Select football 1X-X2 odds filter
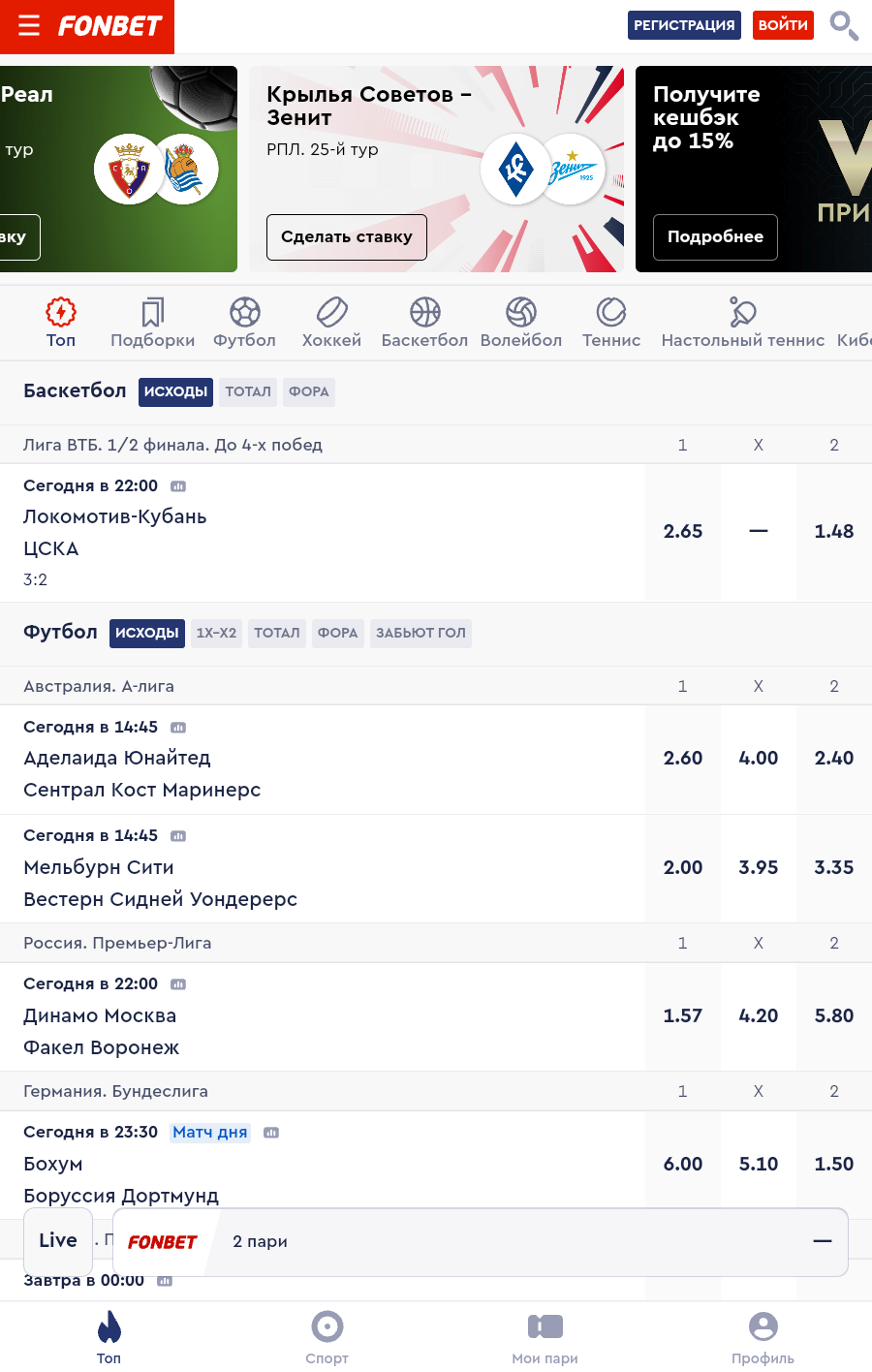The width and height of the screenshot is (872, 1372). (x=216, y=633)
